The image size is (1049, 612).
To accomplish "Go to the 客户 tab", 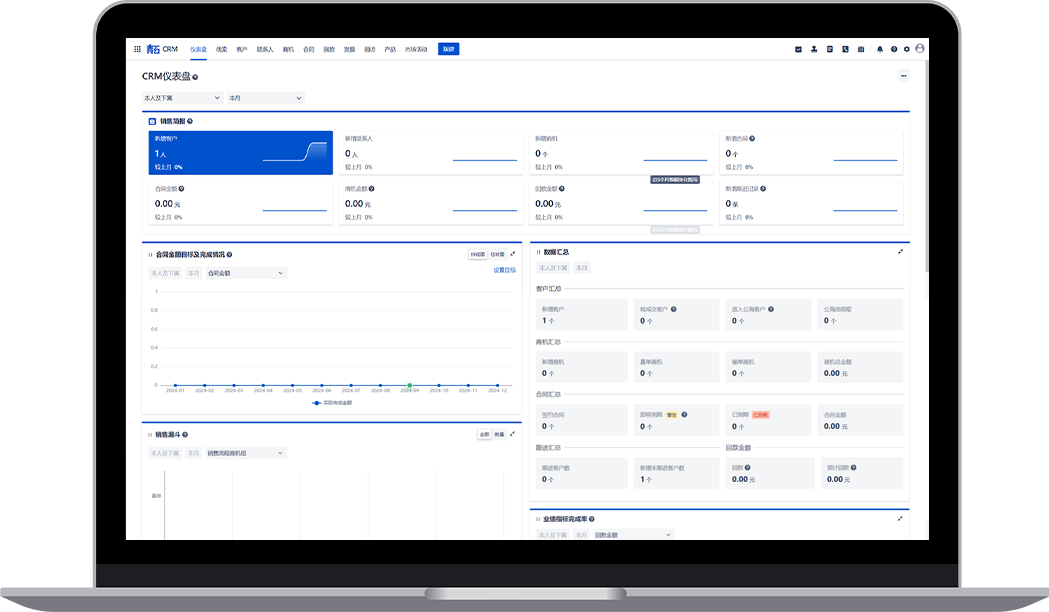I will [x=242, y=49].
